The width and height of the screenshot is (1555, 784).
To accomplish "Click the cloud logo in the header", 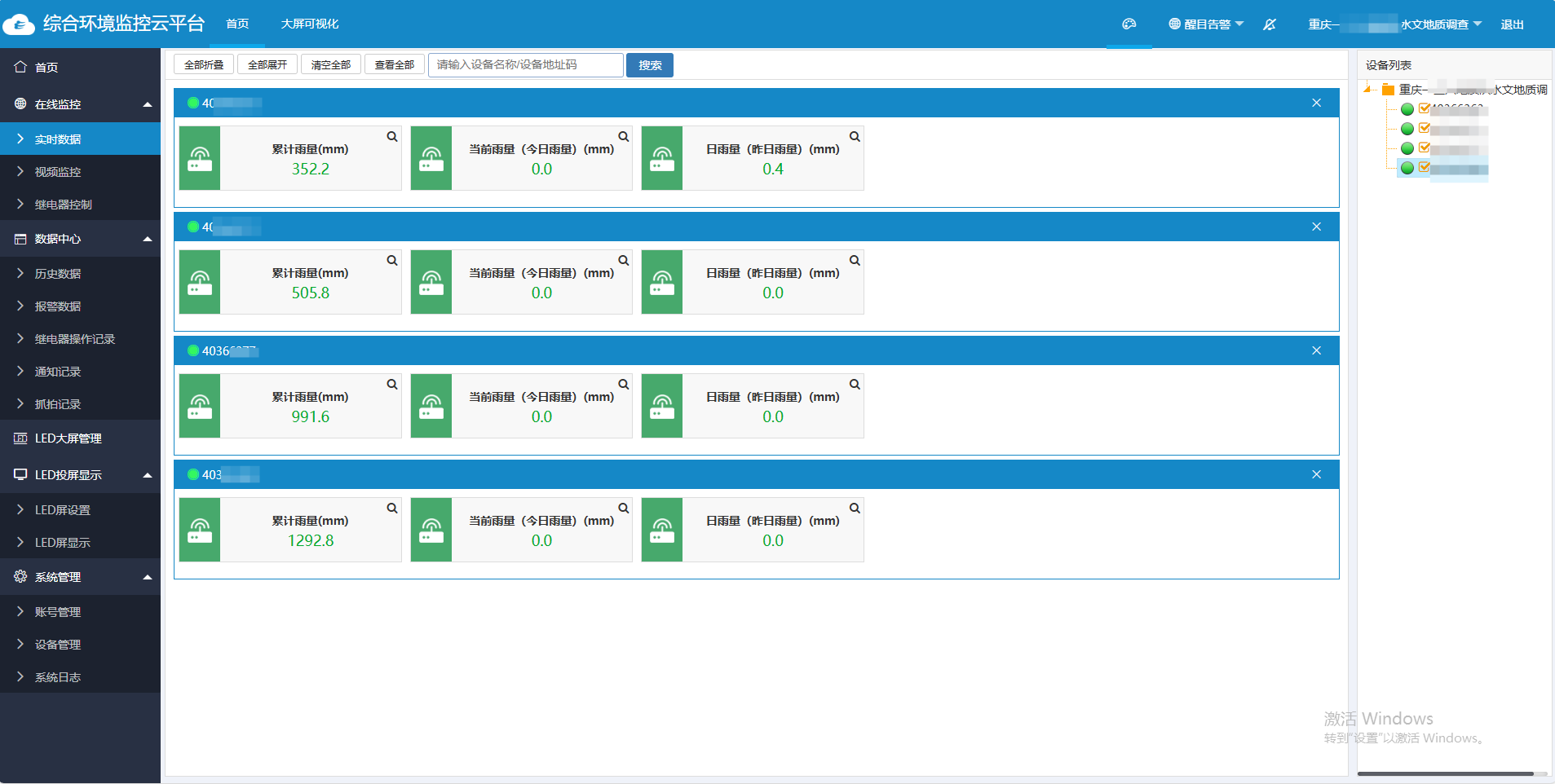I will (19, 24).
